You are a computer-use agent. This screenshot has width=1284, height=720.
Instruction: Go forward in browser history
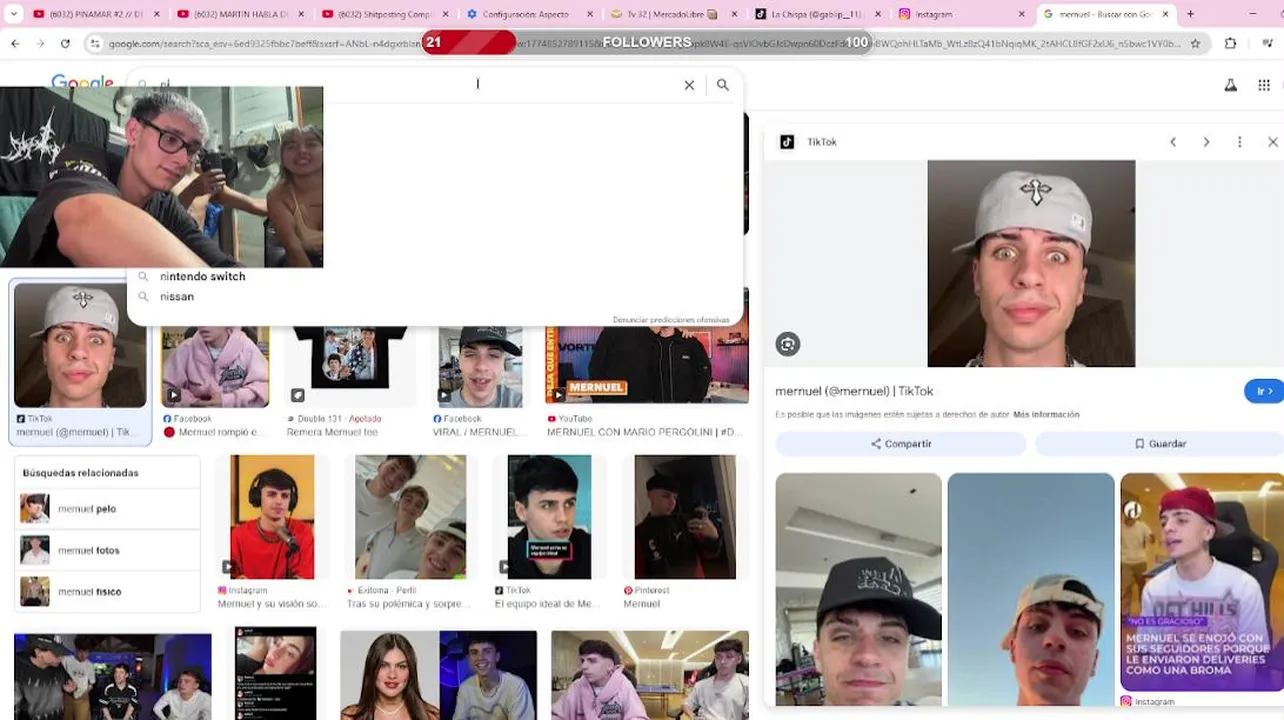(40, 43)
